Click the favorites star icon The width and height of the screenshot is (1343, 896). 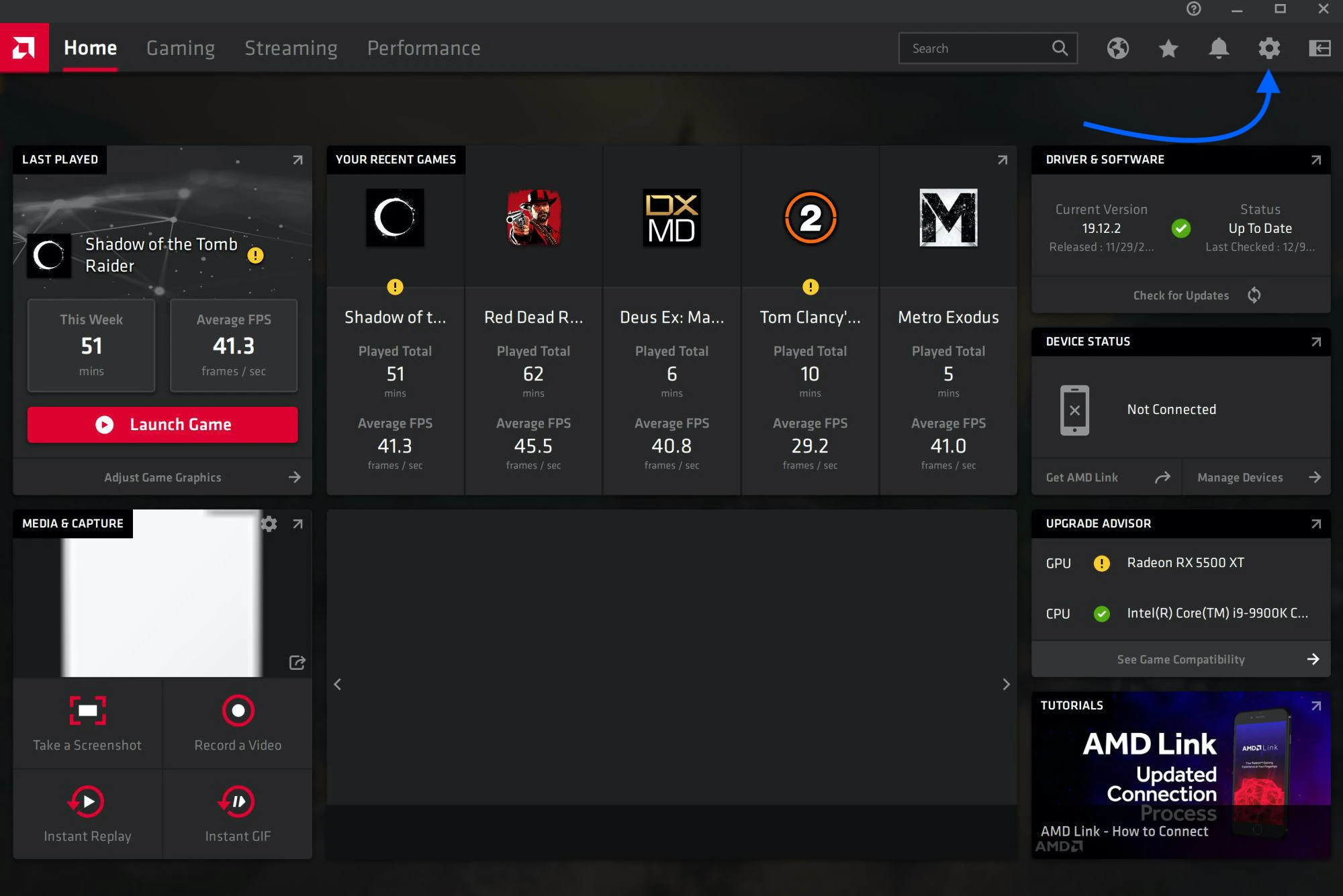(1168, 48)
